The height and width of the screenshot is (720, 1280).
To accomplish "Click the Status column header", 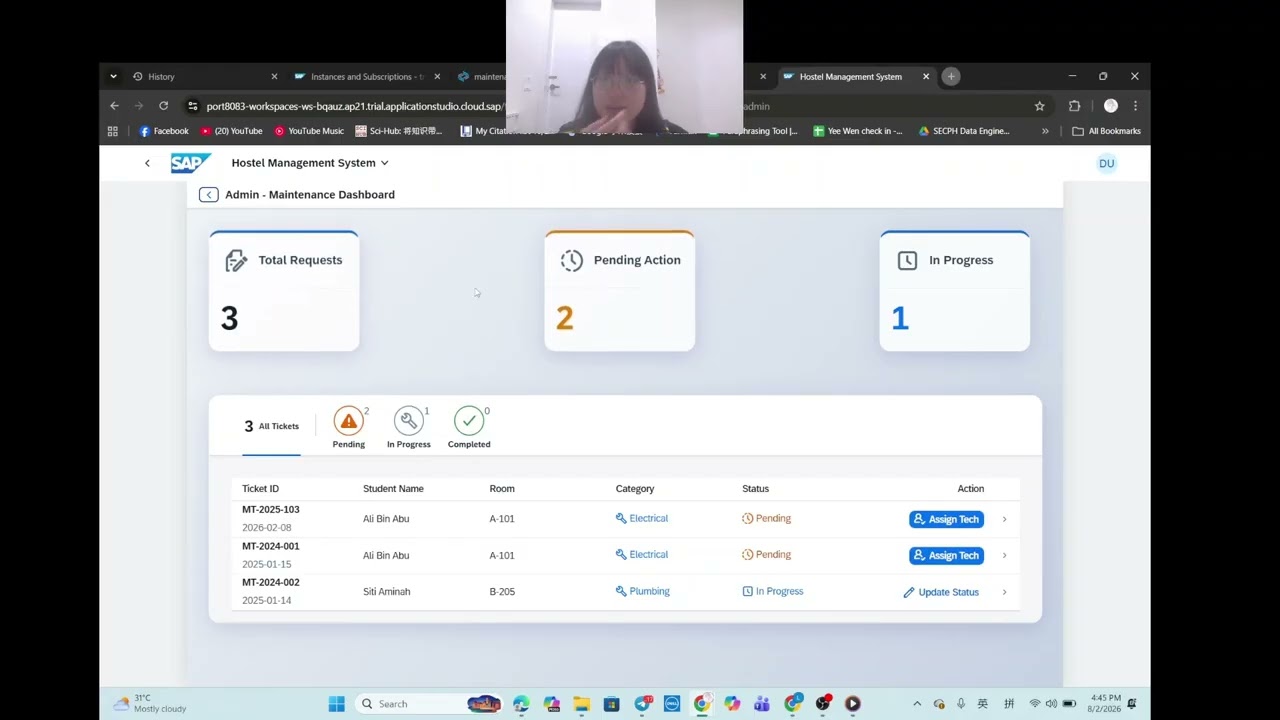I will [x=755, y=489].
